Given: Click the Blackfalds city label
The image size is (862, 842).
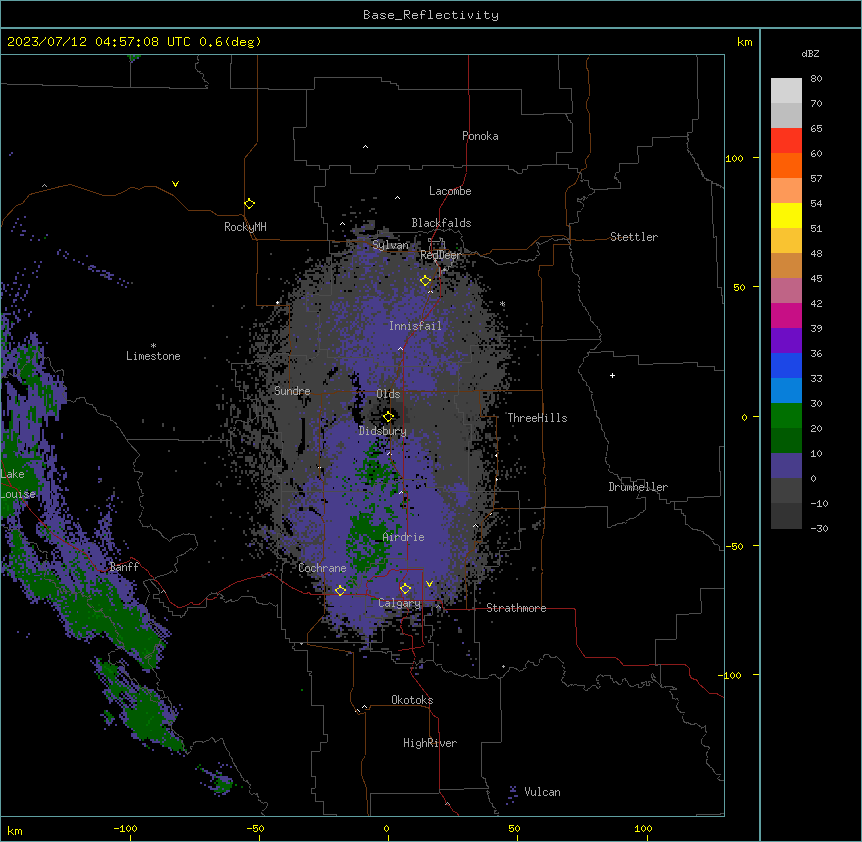Looking at the screenshot, I should [x=441, y=223].
